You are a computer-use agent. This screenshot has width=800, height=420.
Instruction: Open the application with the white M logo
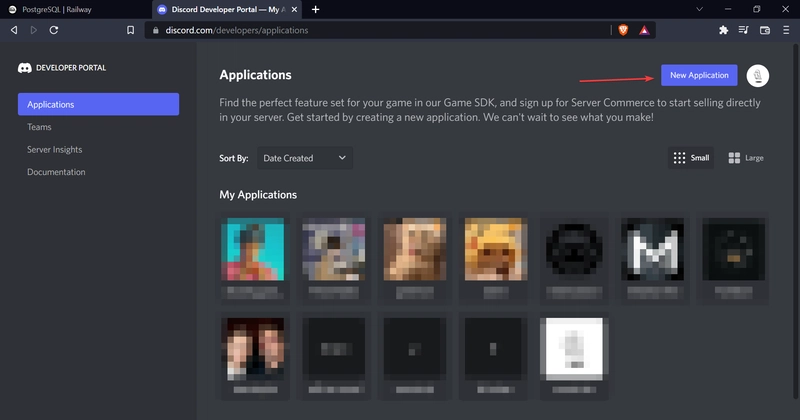[x=652, y=249]
